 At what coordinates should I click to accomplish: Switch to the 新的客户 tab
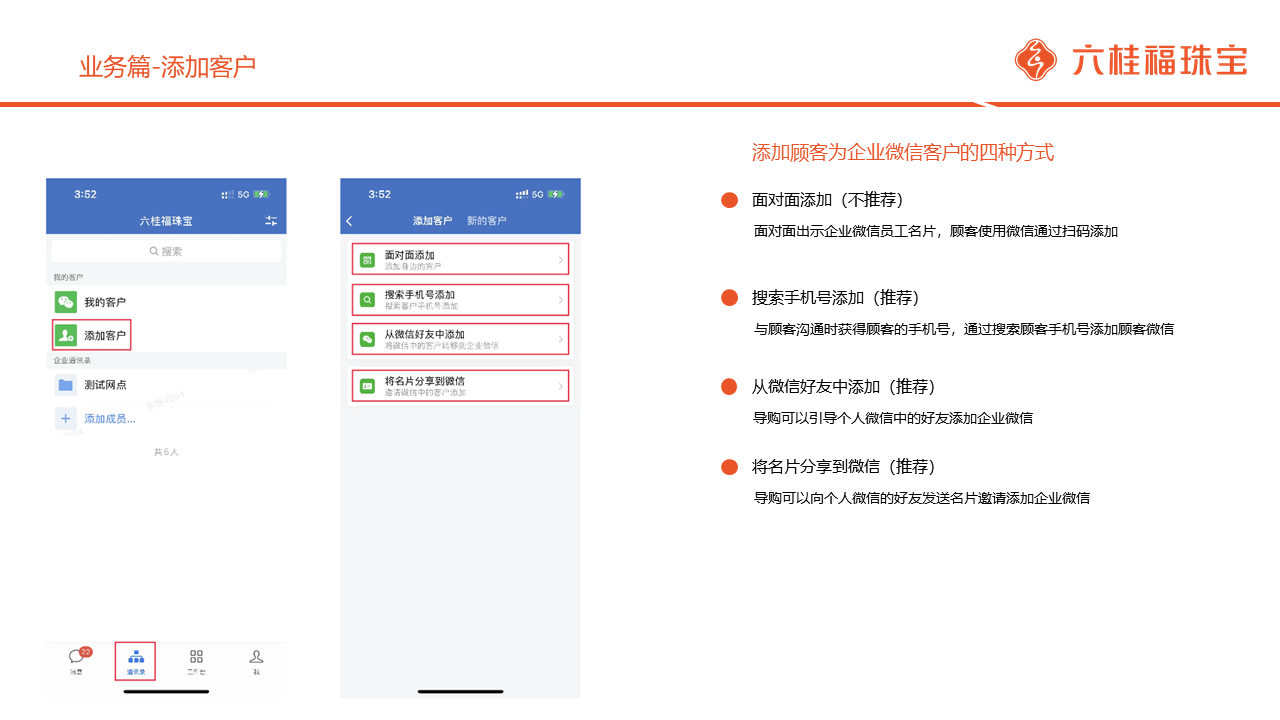coord(487,221)
